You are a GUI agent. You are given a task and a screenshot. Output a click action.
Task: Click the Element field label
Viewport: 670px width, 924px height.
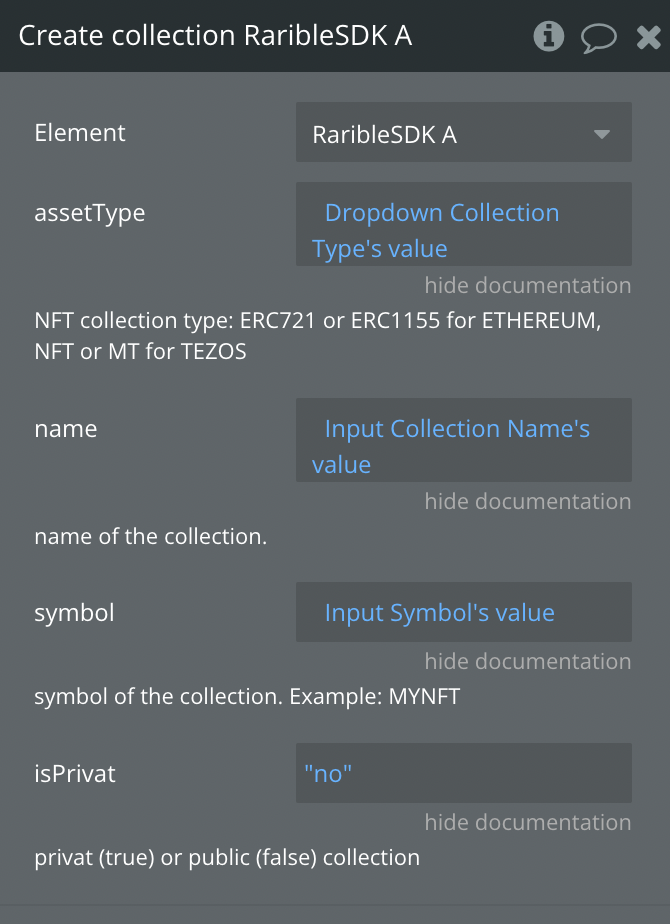[x=80, y=133]
